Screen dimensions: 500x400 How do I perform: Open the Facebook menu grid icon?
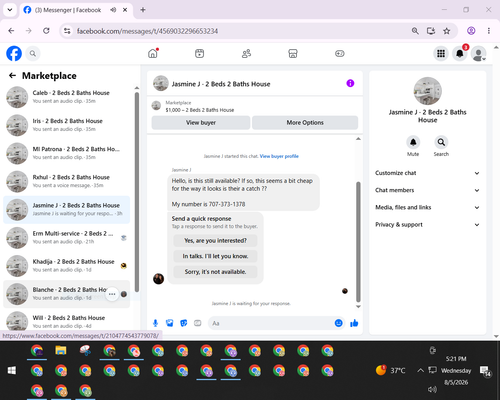click(x=441, y=53)
